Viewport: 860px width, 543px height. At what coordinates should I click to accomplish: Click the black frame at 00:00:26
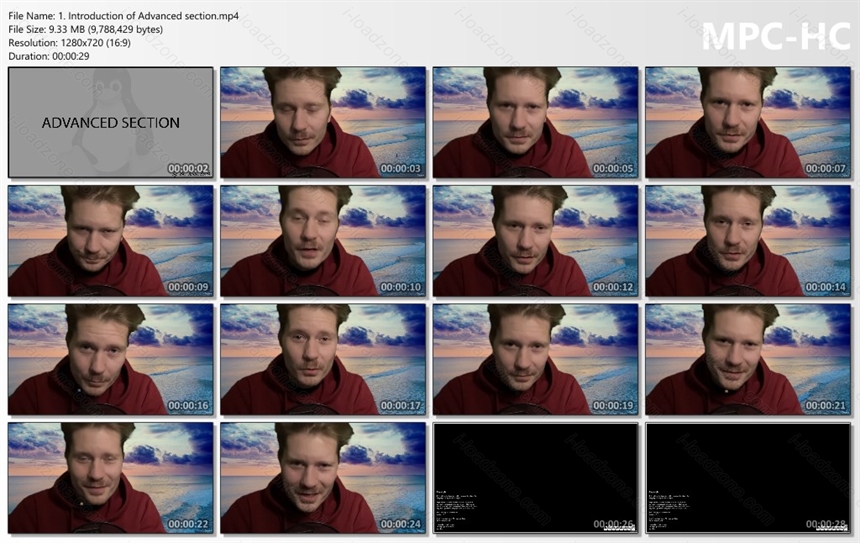(x=535, y=478)
